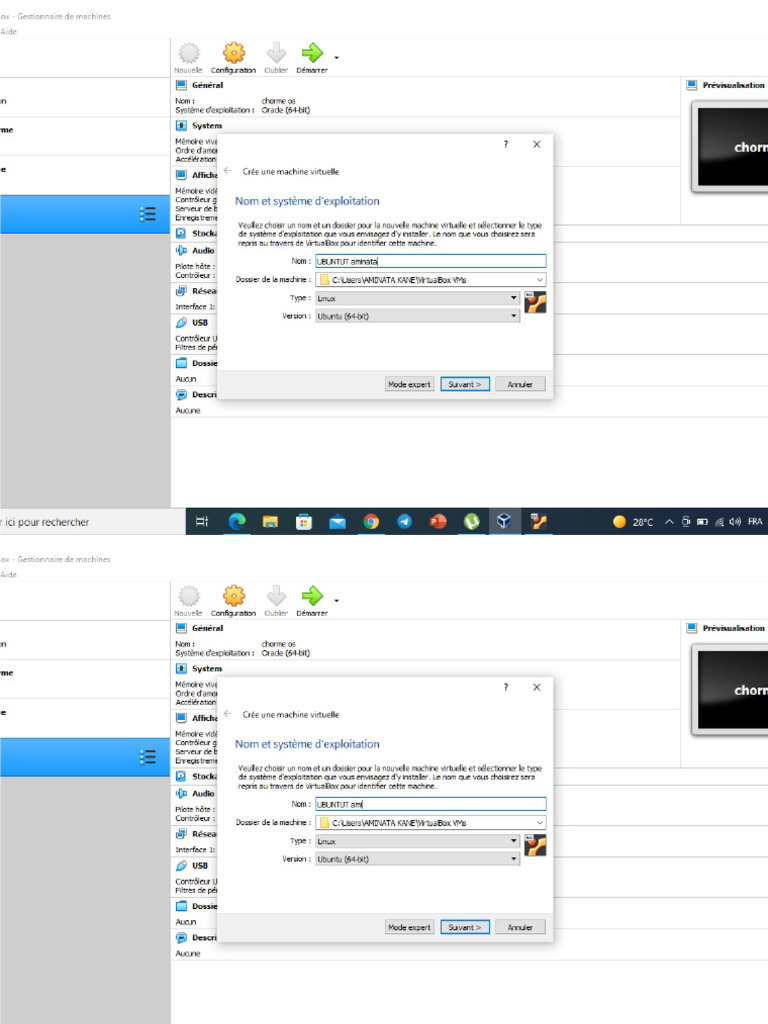This screenshot has width=768, height=1024.
Task: Click Annuler in the 'UBUNTUT aminata' dialog
Action: 520,385
